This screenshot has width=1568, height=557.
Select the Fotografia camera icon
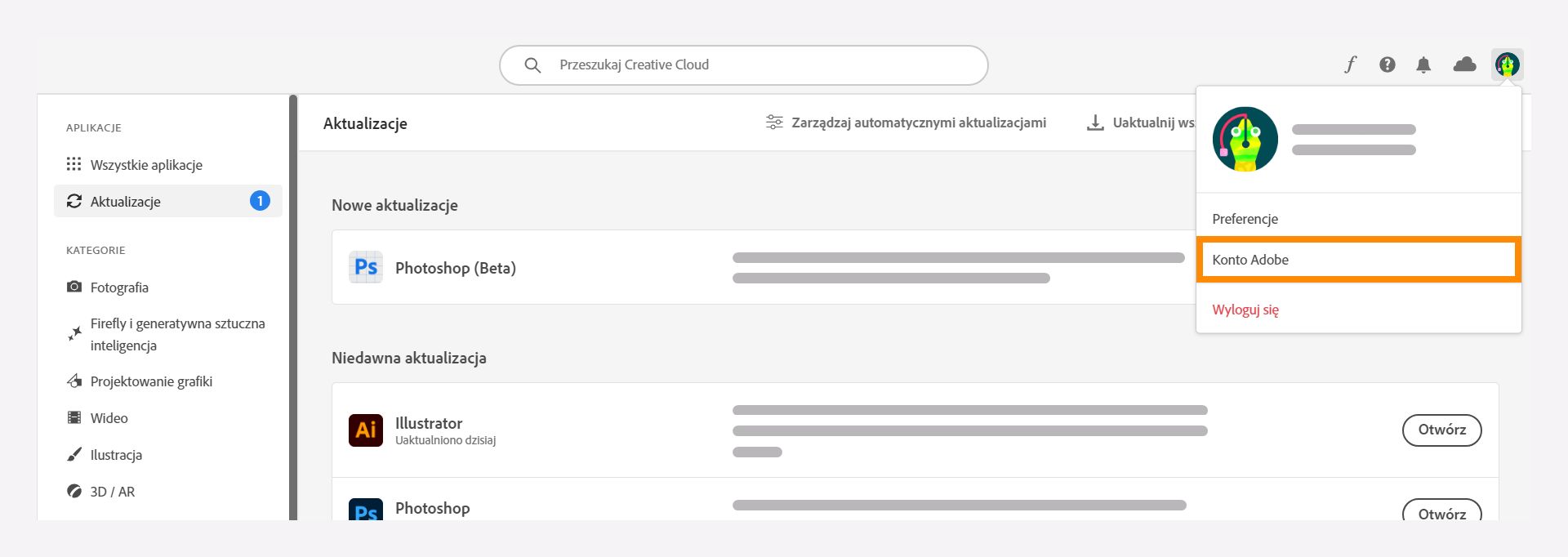74,287
